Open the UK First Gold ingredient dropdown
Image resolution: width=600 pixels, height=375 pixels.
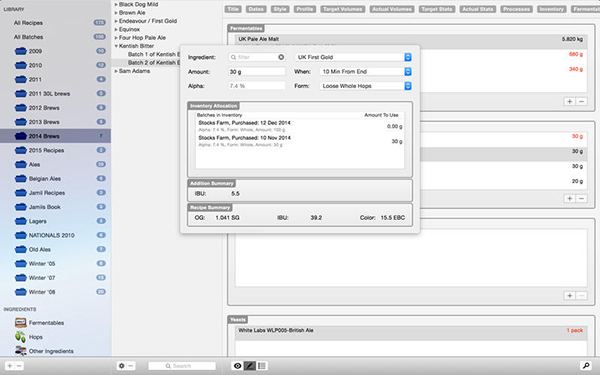pyautogui.click(x=353, y=57)
